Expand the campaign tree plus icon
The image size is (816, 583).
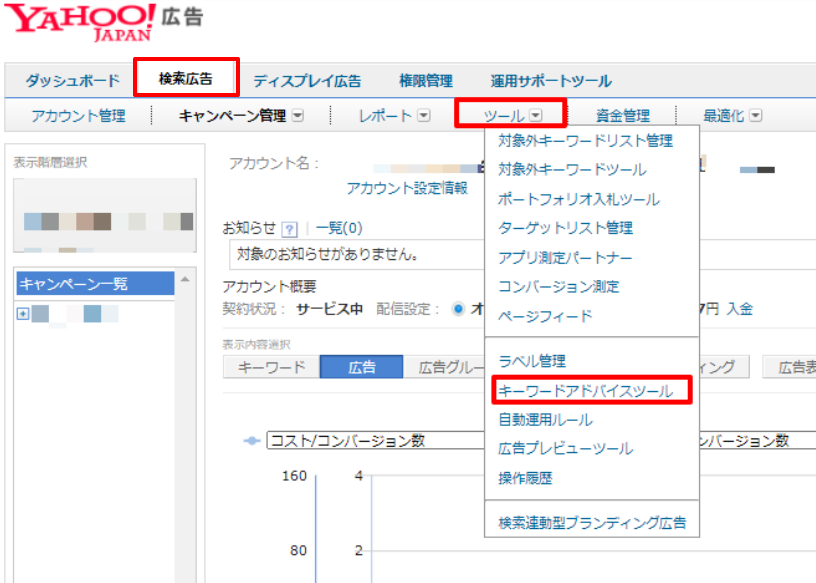click(x=23, y=314)
